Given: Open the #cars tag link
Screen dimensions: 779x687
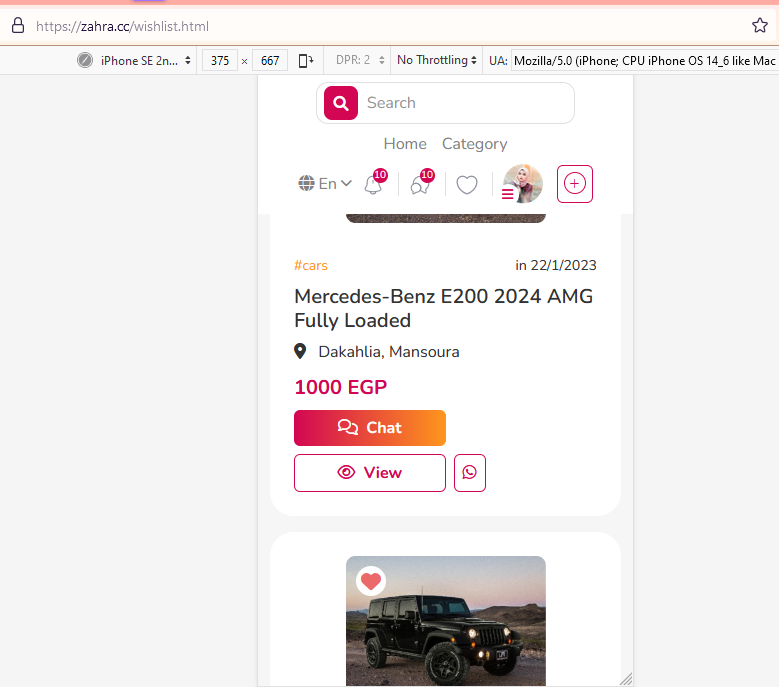Looking at the screenshot, I should (311, 265).
